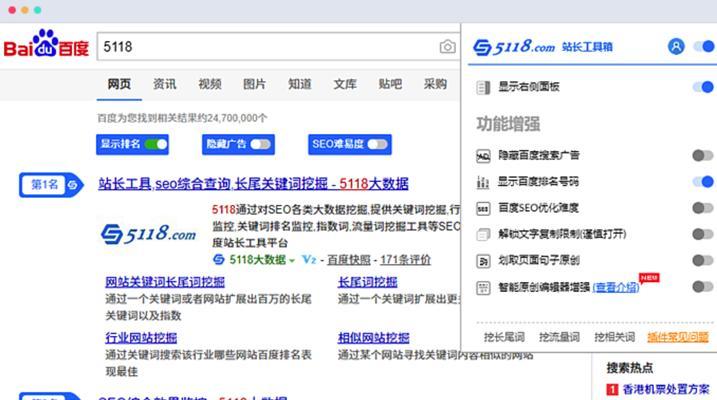Screen dimensions: 717x400
Task: Expand the 5118大数据 dropdown arrow
Action: [x=292, y=261]
